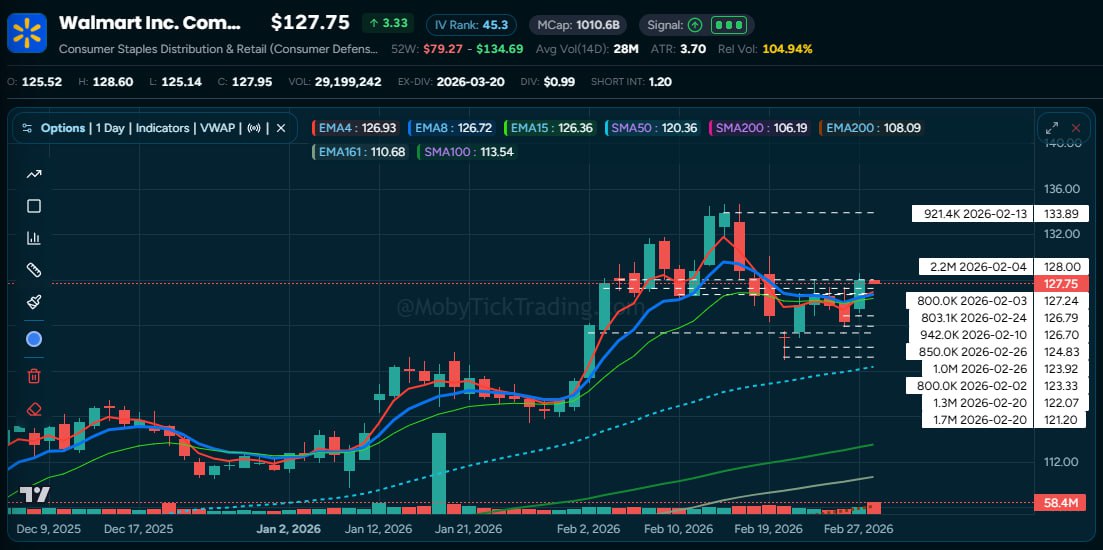Click the 1.0M 2026-02-26 level label
The height and width of the screenshot is (550, 1103).
tap(977, 369)
